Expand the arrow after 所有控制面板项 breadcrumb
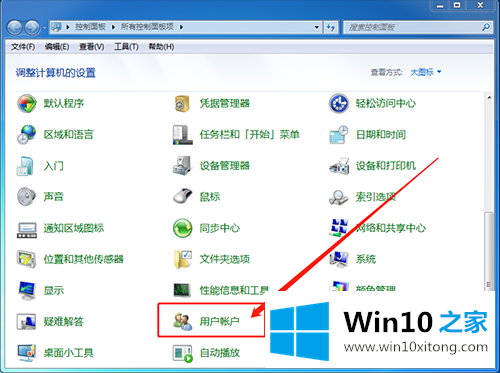The image size is (500, 373). coord(181,27)
